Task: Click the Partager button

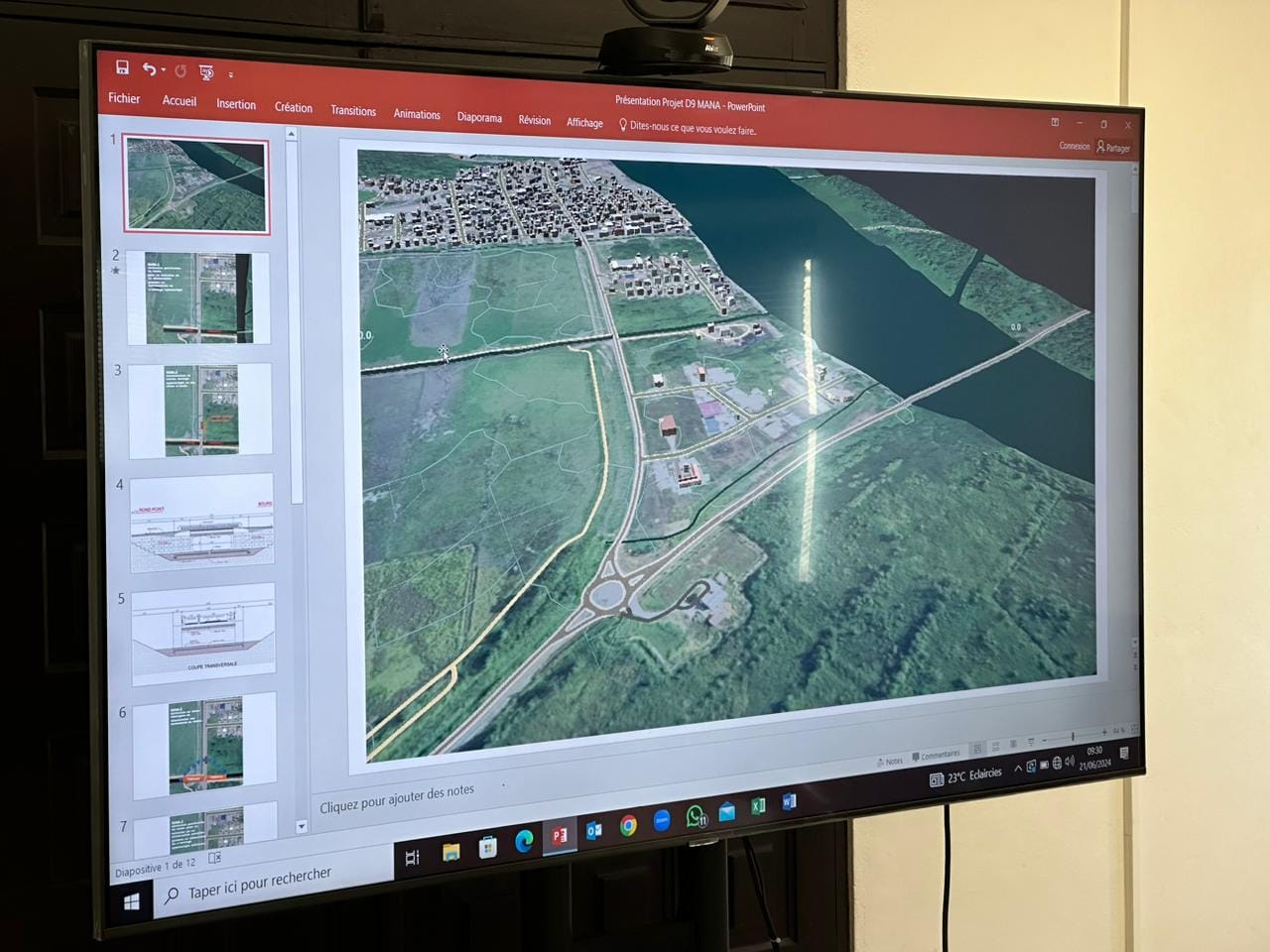Action: point(1113,148)
